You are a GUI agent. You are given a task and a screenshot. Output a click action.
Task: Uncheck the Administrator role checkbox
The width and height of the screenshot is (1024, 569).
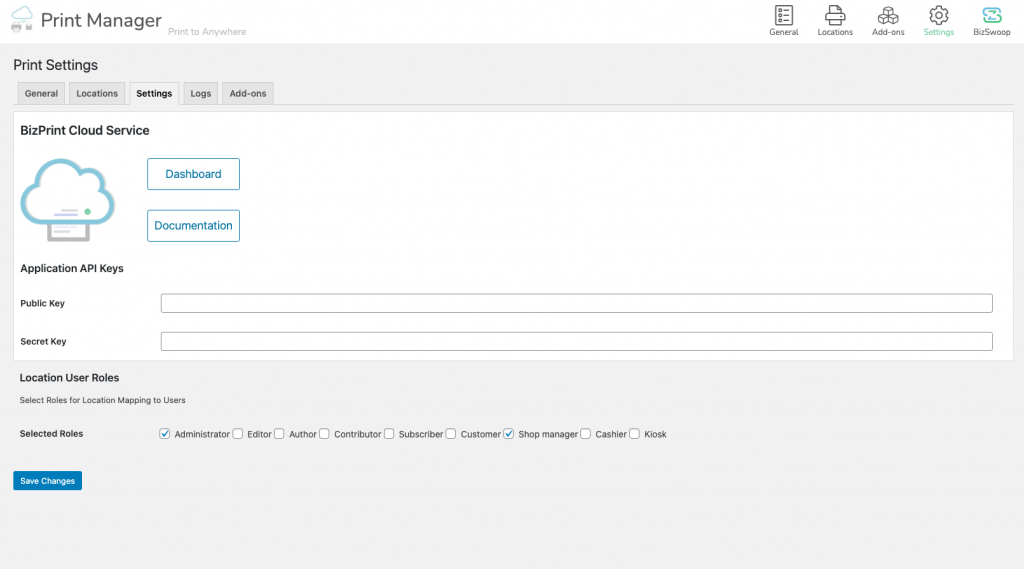click(x=165, y=434)
